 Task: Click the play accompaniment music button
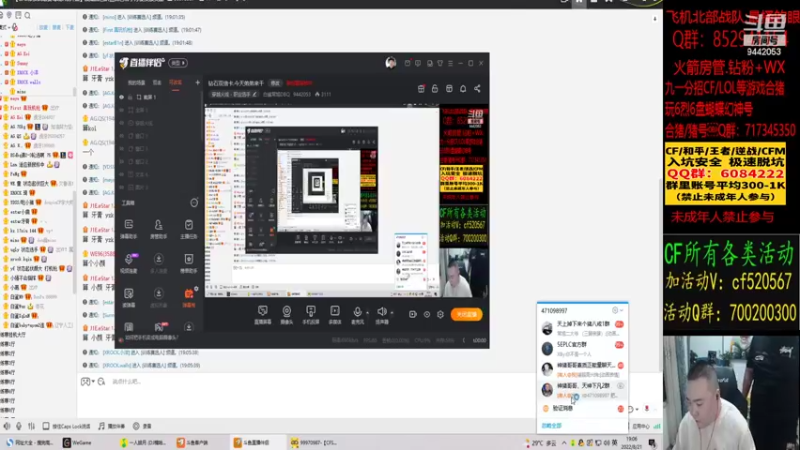pyautogui.click(x=112, y=426)
